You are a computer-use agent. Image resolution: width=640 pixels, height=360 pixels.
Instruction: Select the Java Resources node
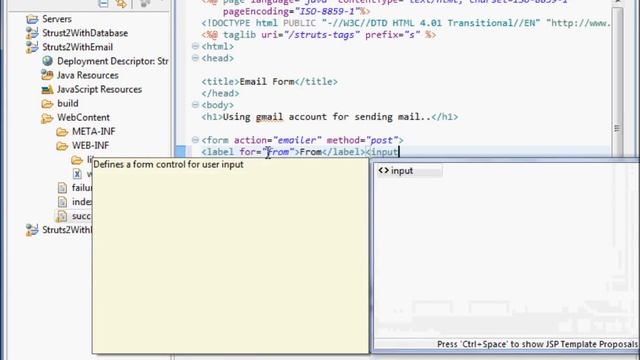pos(87,75)
